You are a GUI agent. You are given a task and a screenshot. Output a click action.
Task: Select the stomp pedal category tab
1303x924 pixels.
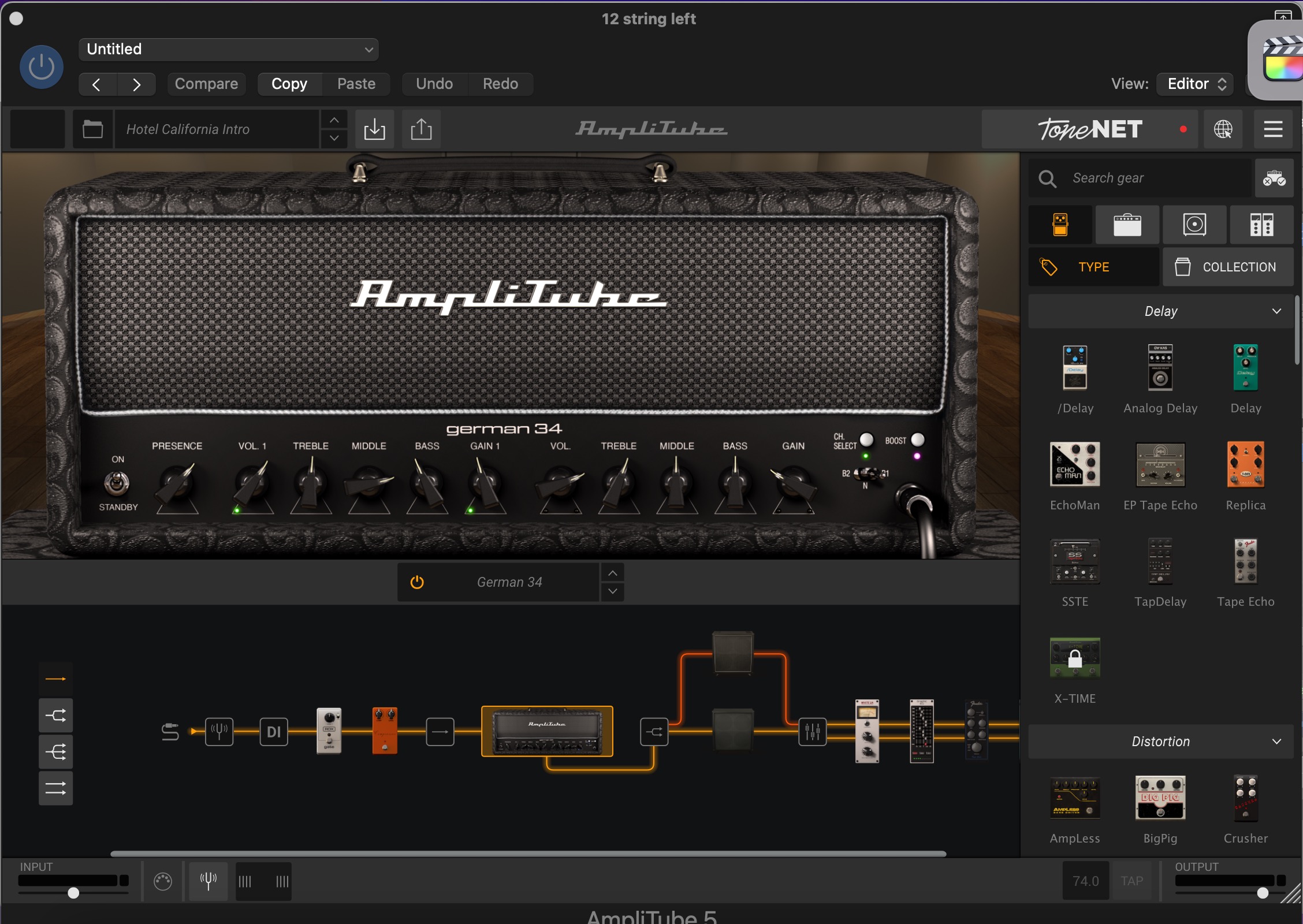[x=1060, y=225]
